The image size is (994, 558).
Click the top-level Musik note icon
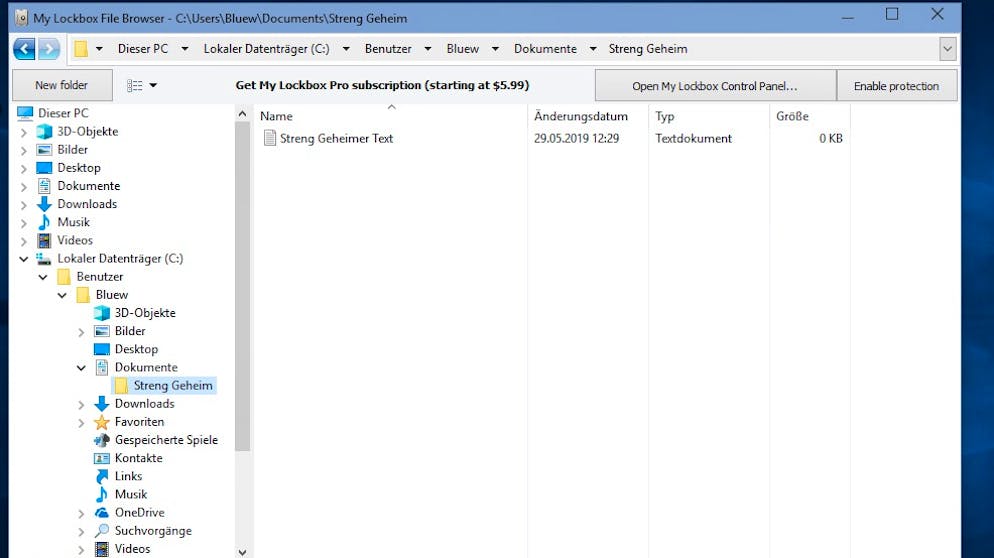(x=44, y=222)
